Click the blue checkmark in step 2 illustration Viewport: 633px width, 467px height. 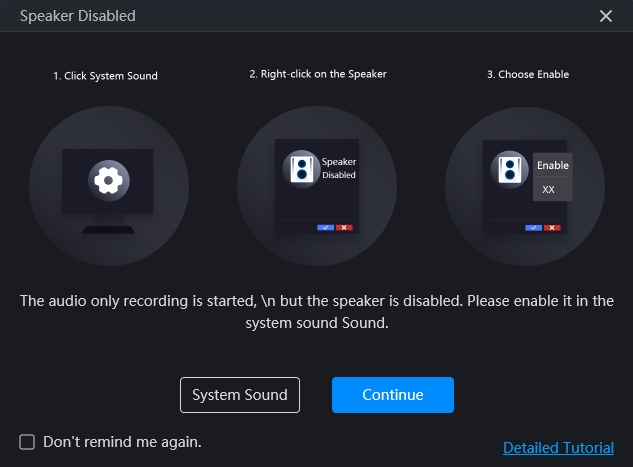tap(325, 228)
